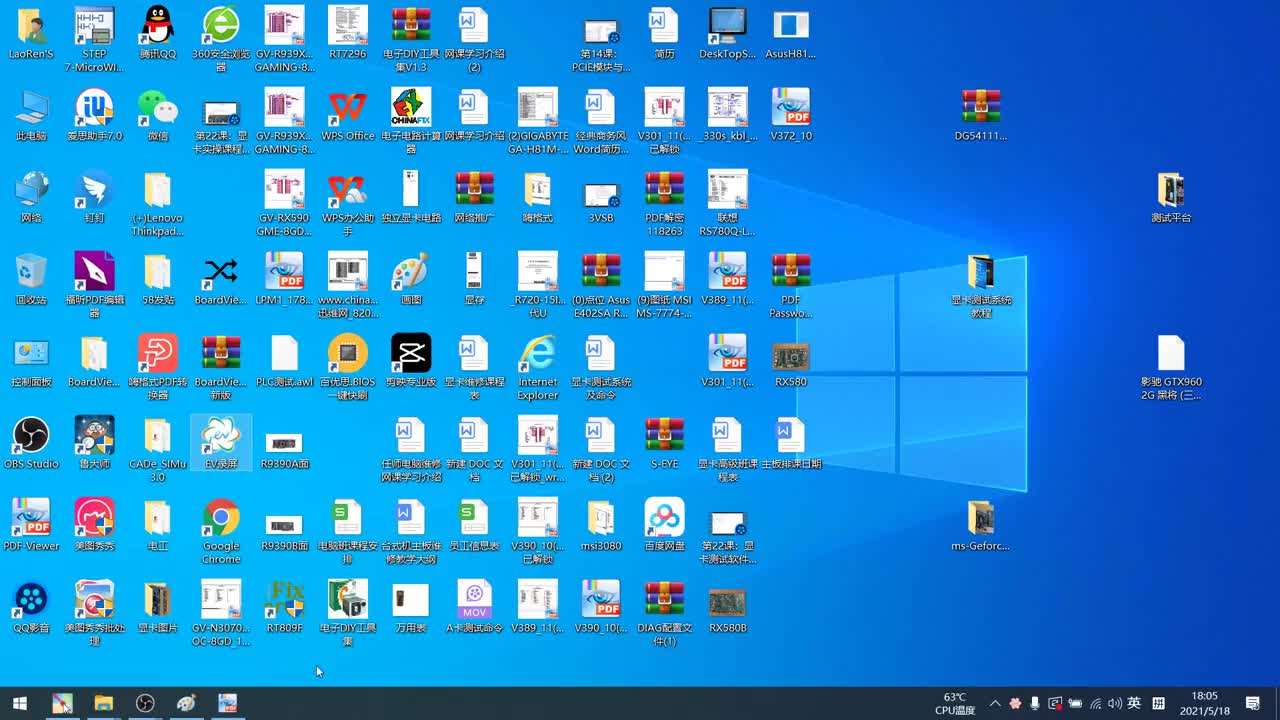Viewport: 1280px width, 720px height.
Task: Open the 百度网盘 desktop icon
Action: point(664,525)
